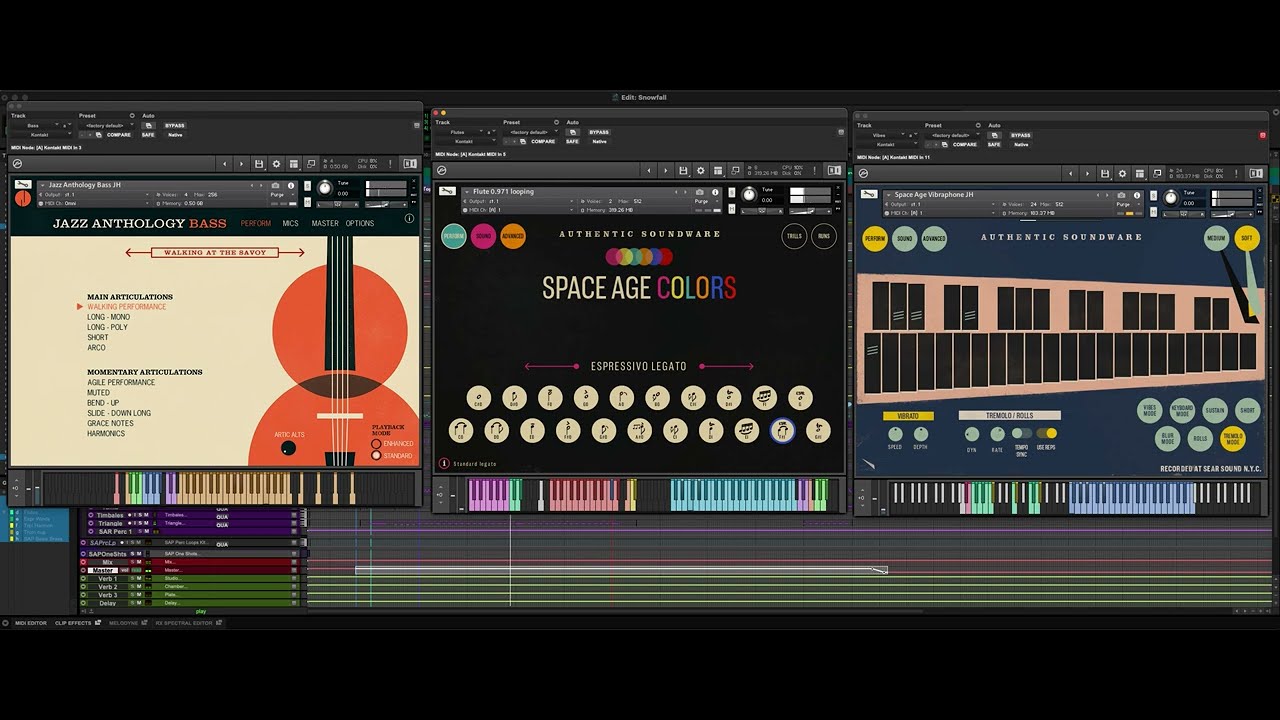Screen dimensions: 1280x720
Task: Open Kontakt settings gear in Bass window
Action: click(x=276, y=164)
